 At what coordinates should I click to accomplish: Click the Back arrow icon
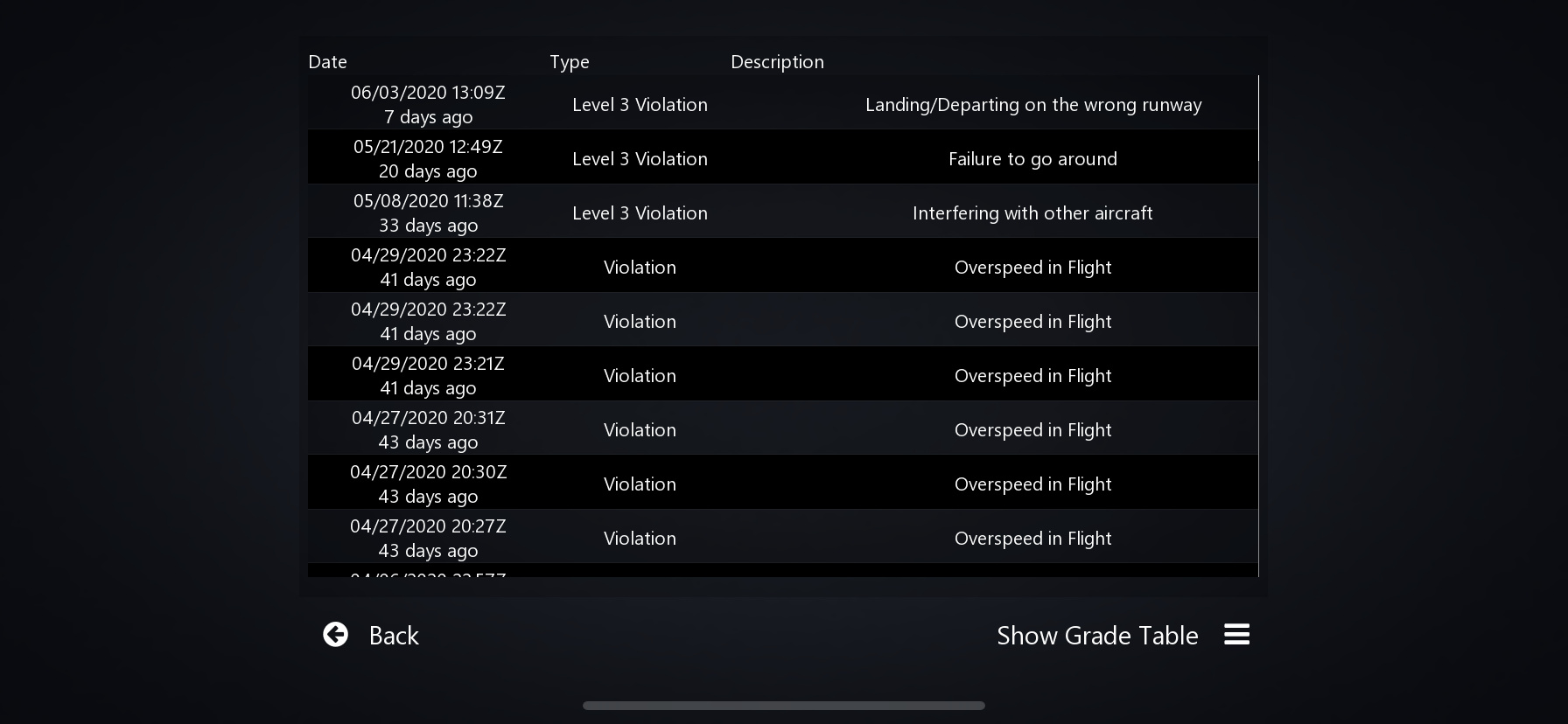pyautogui.click(x=335, y=635)
